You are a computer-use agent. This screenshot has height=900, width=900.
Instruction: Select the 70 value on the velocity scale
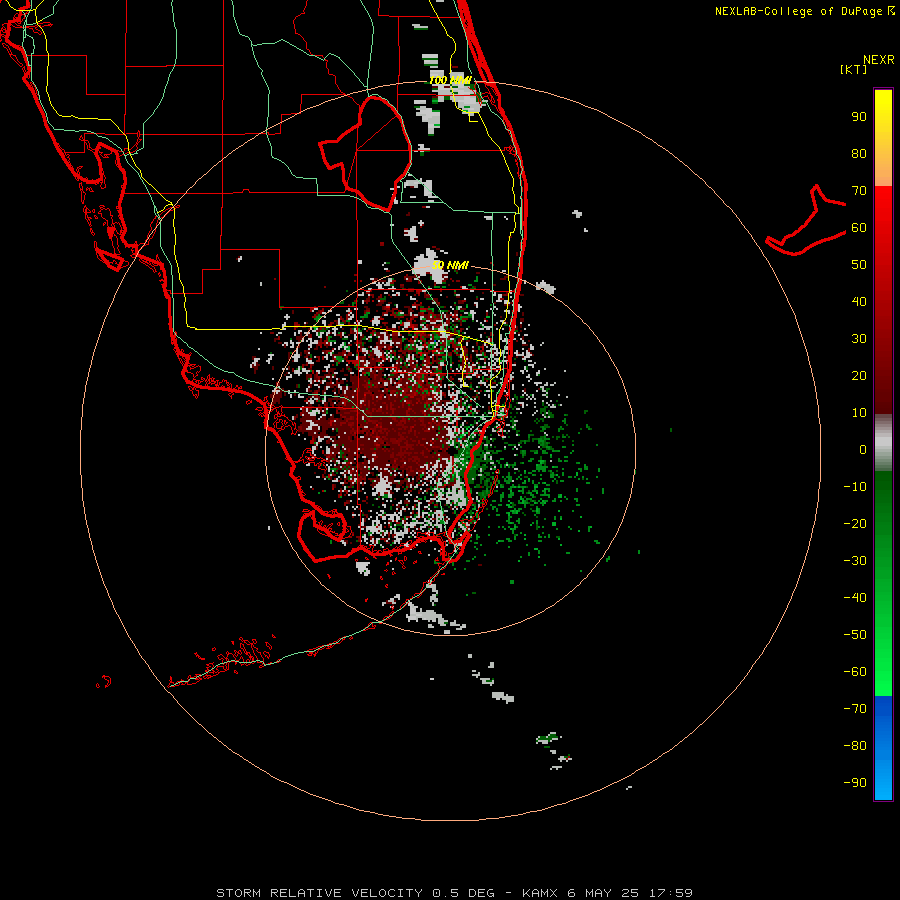pos(859,191)
